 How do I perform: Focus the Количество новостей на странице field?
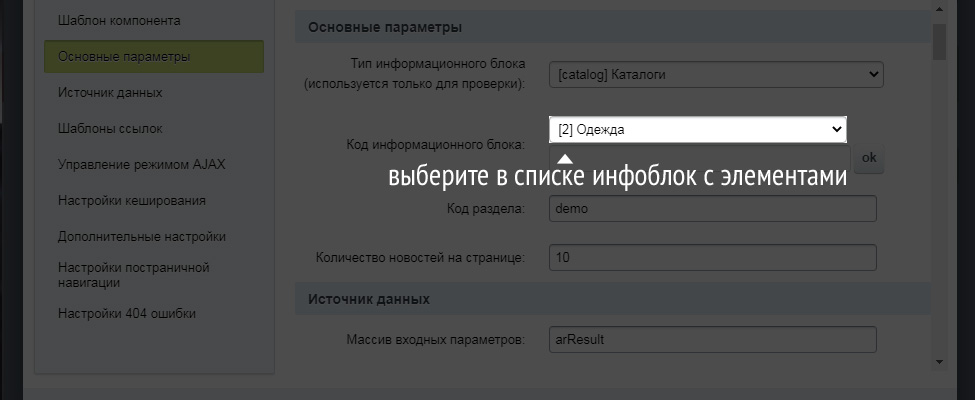pos(713,257)
